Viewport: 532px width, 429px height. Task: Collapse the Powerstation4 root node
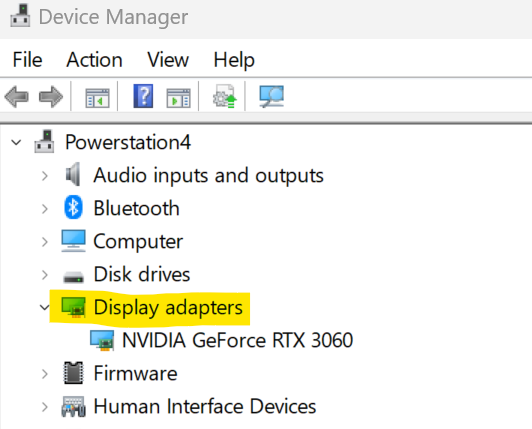(16, 142)
